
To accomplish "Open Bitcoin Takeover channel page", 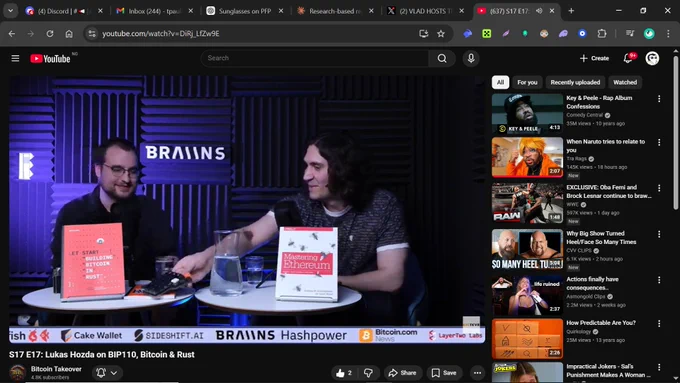I will pos(56,369).
